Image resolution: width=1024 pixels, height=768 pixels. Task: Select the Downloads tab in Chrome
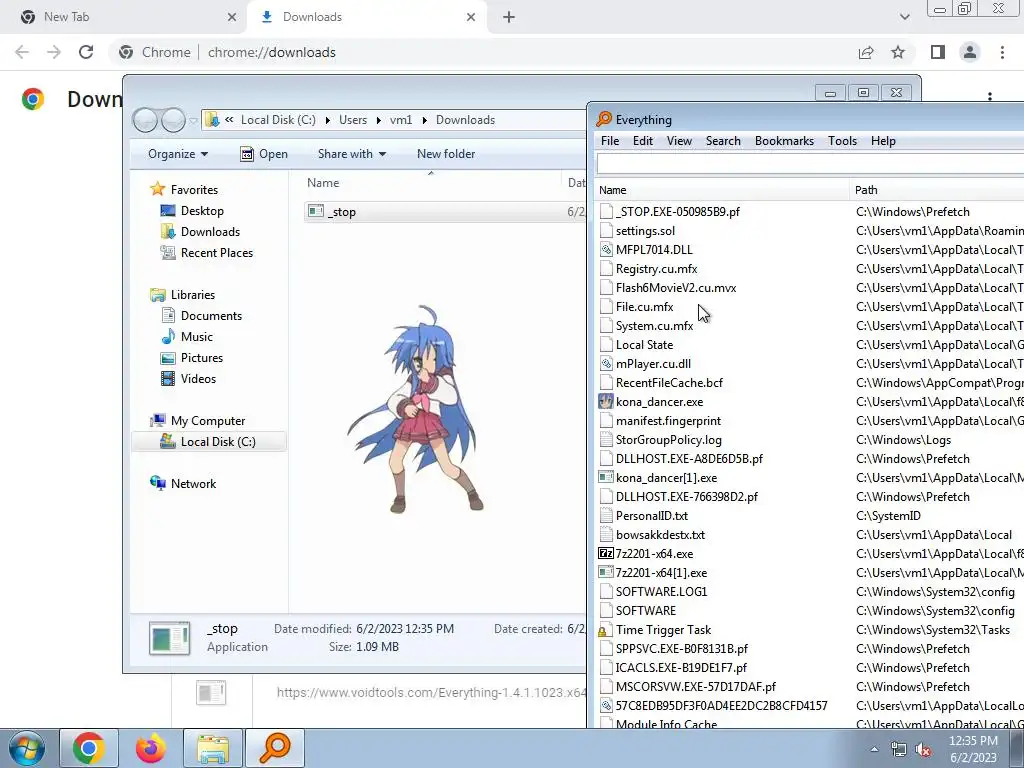367,17
